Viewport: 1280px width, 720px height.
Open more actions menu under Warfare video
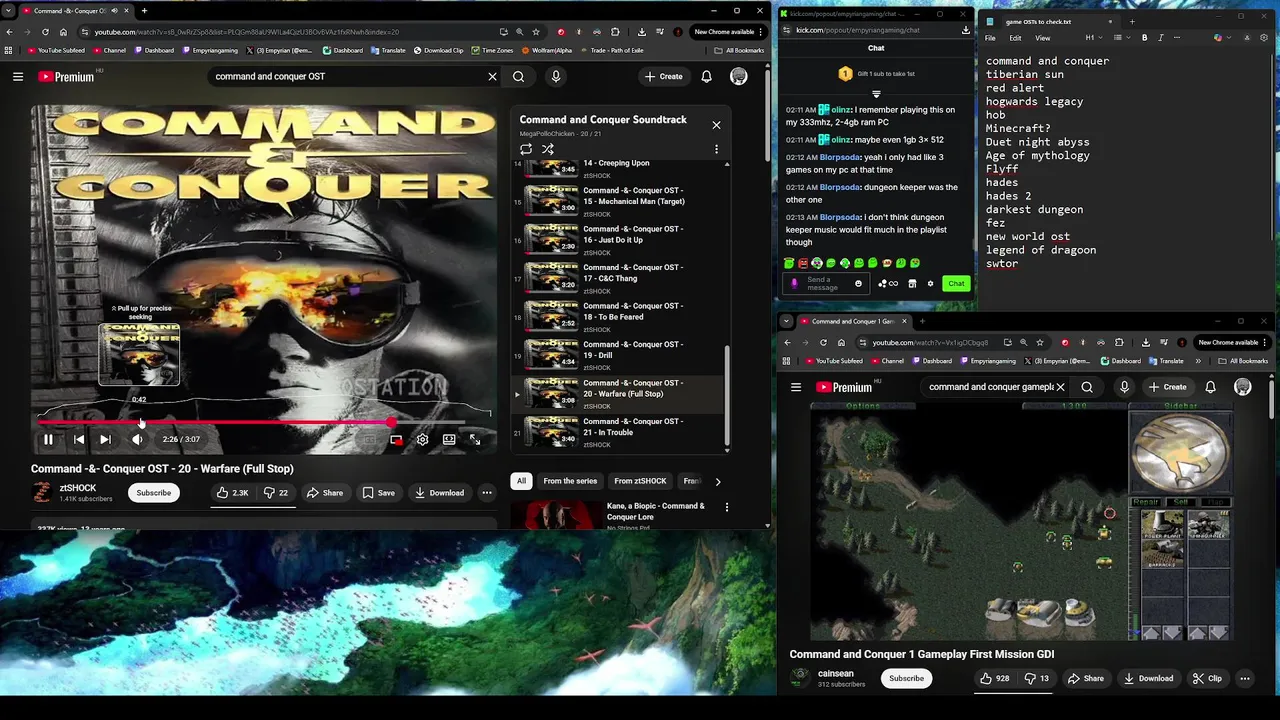click(487, 493)
